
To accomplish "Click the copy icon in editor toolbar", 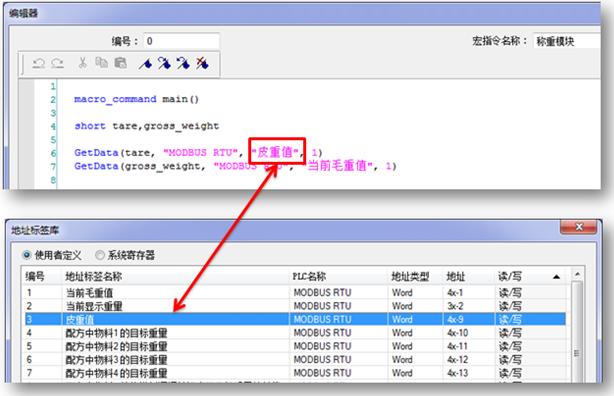I will pos(101,63).
